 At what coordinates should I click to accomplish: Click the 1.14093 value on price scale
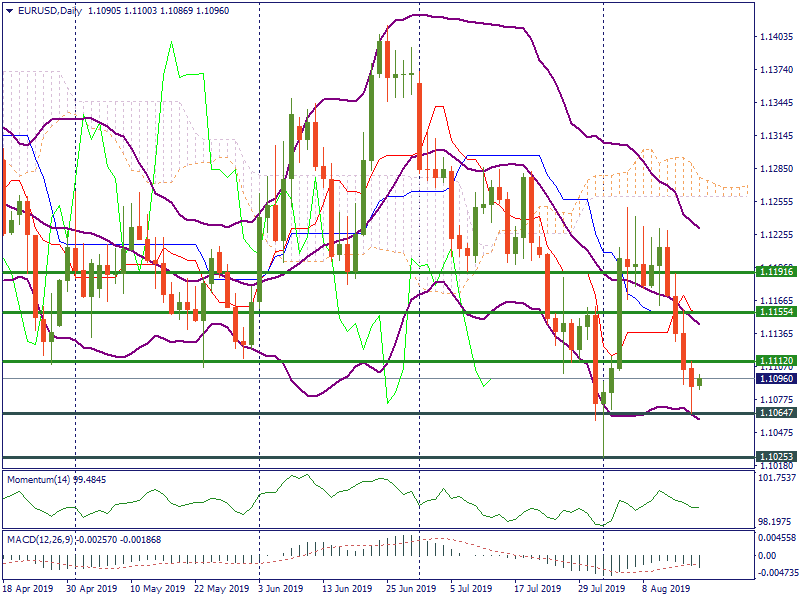pyautogui.click(x=777, y=37)
